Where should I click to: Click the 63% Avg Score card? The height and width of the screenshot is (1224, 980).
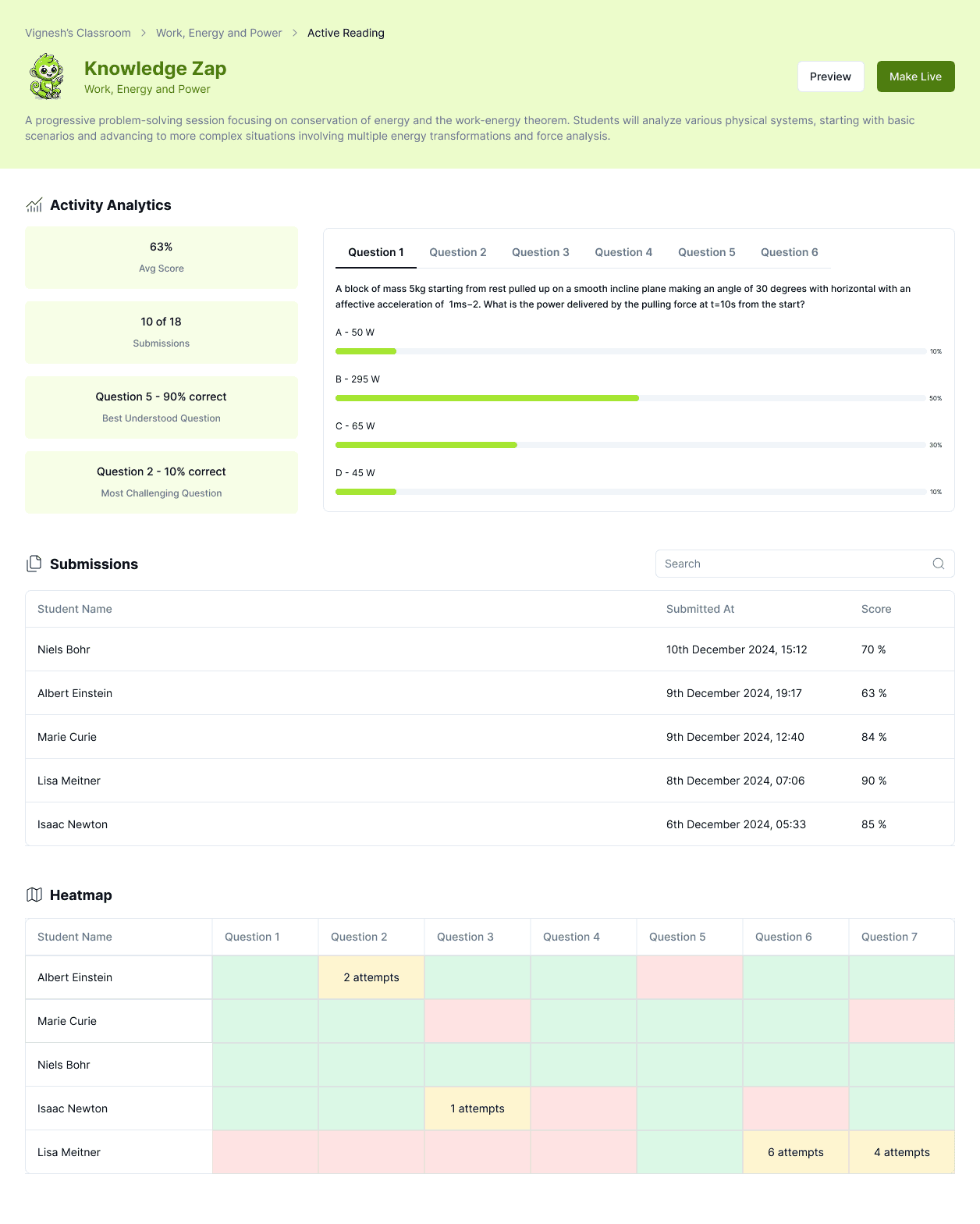(x=162, y=258)
